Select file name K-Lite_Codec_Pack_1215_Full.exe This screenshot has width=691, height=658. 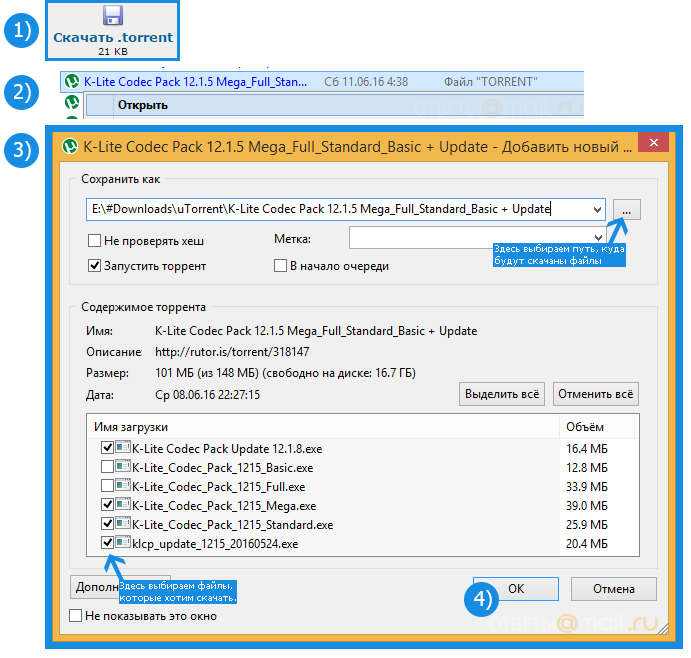(x=219, y=487)
